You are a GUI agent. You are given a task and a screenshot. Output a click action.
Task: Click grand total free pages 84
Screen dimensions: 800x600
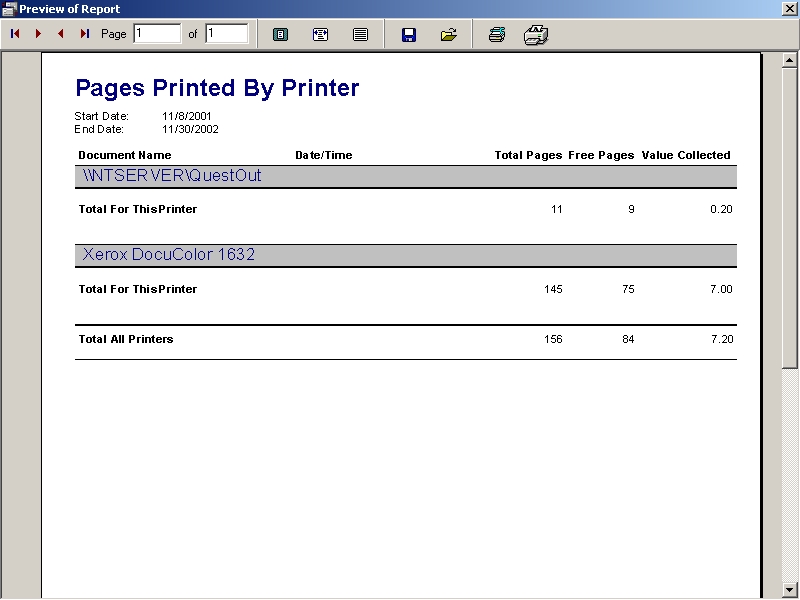[x=628, y=339]
